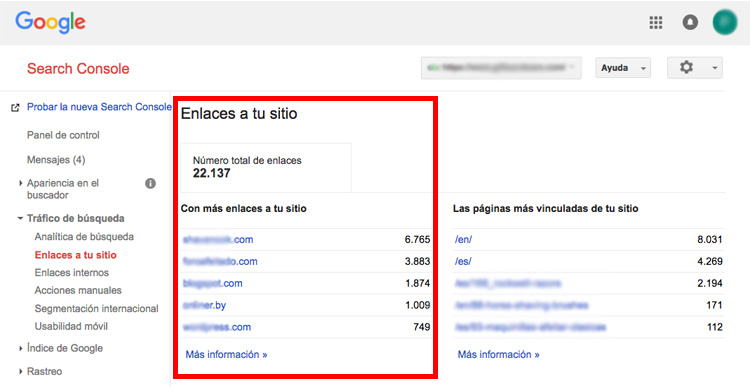Select Analítica de búsqueda in sidebar
Viewport: 750px width, 387px height.
coord(84,237)
